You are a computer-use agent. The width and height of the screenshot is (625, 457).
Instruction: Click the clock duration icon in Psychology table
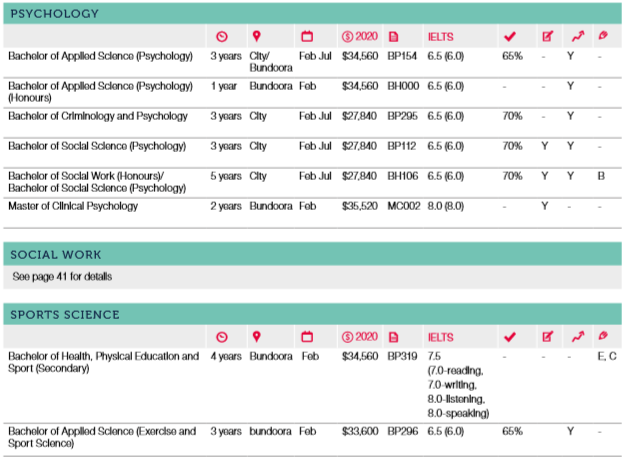[x=222, y=37]
